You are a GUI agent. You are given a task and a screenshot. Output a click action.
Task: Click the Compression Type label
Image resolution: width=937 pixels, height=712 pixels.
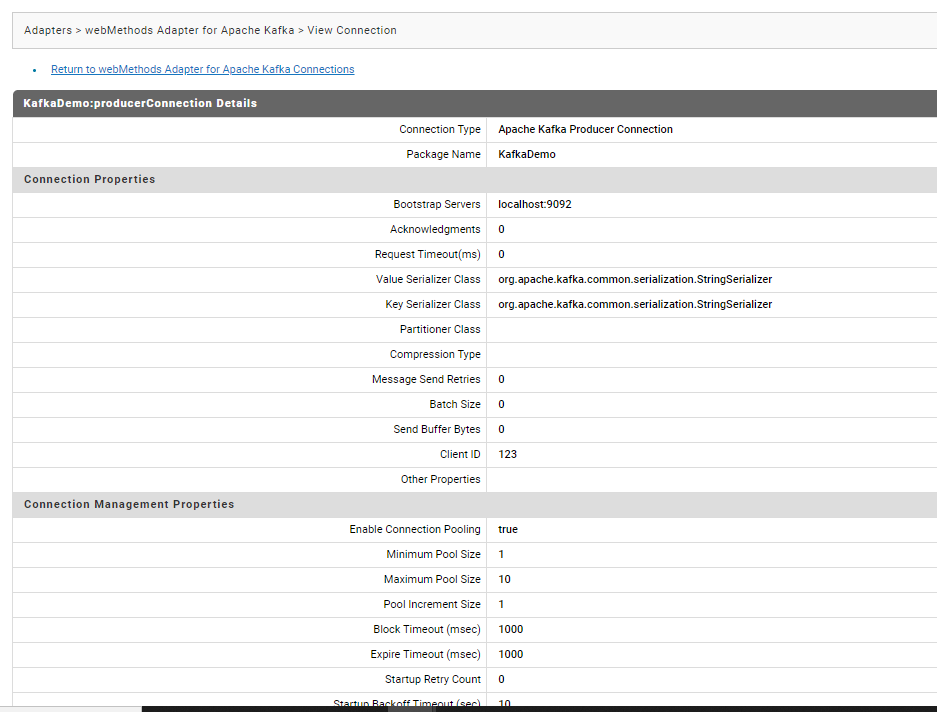click(x=435, y=355)
